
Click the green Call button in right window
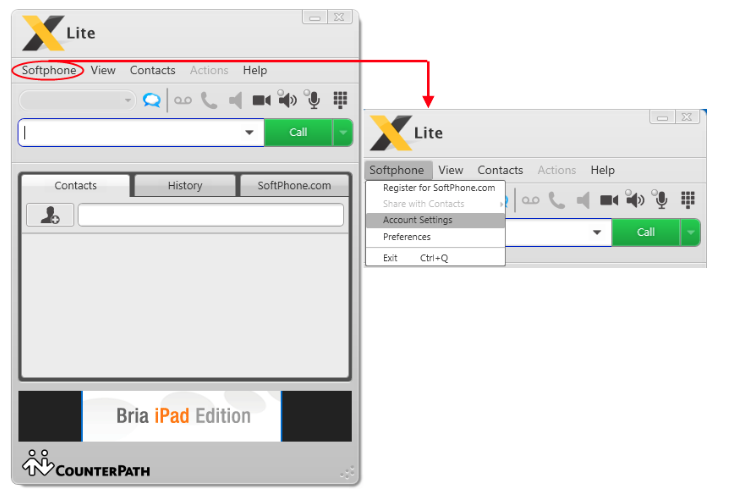(x=646, y=232)
